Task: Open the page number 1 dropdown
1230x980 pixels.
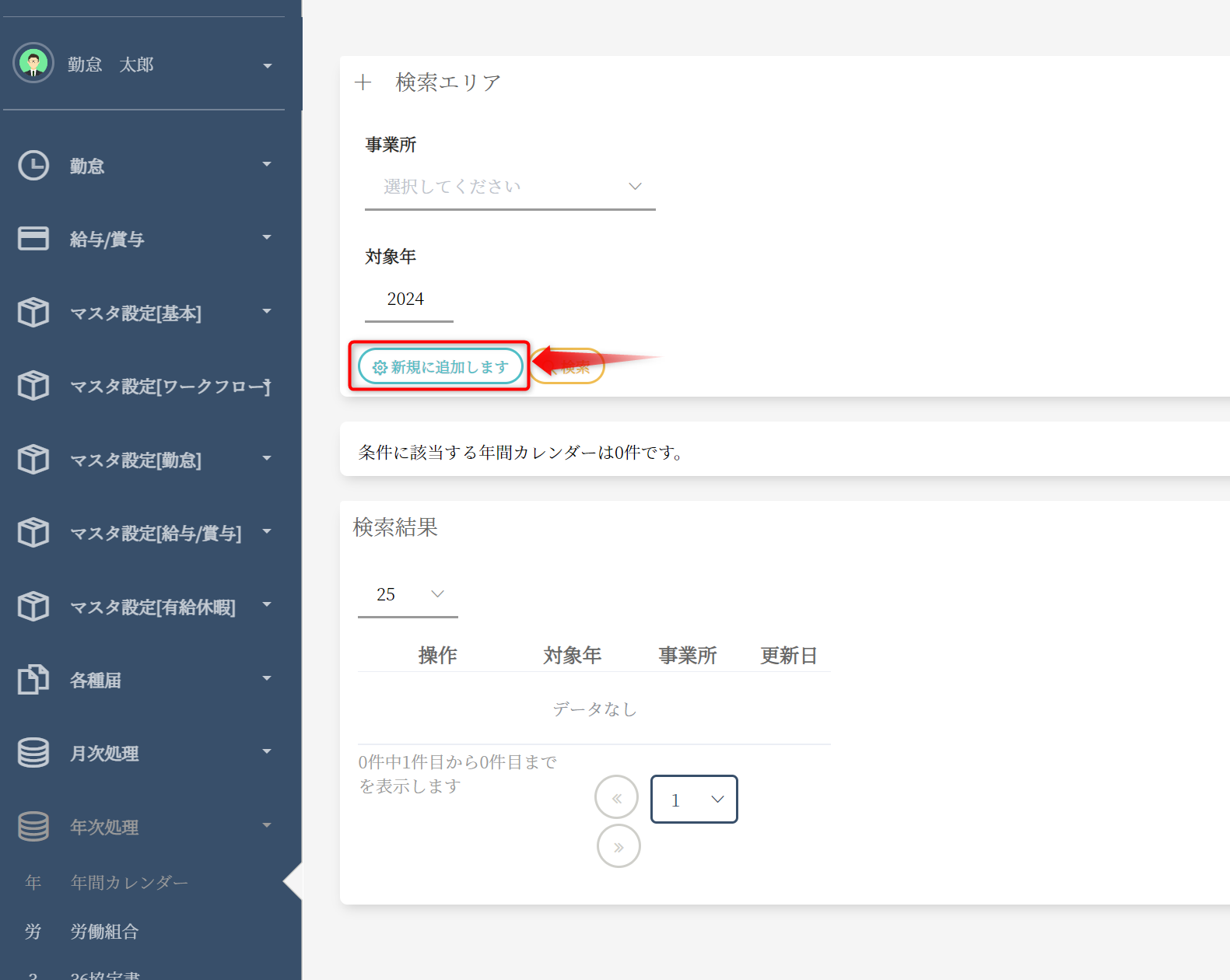Action: [x=693, y=800]
